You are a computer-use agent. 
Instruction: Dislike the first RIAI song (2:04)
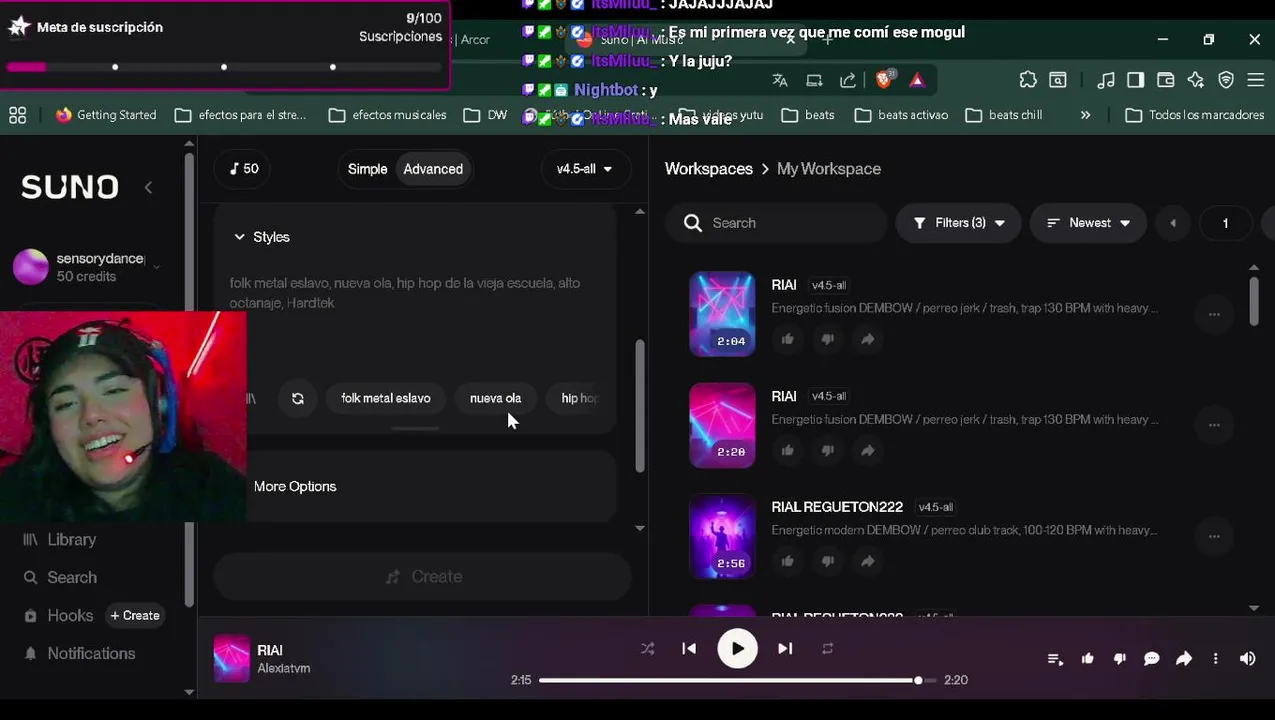tap(827, 339)
